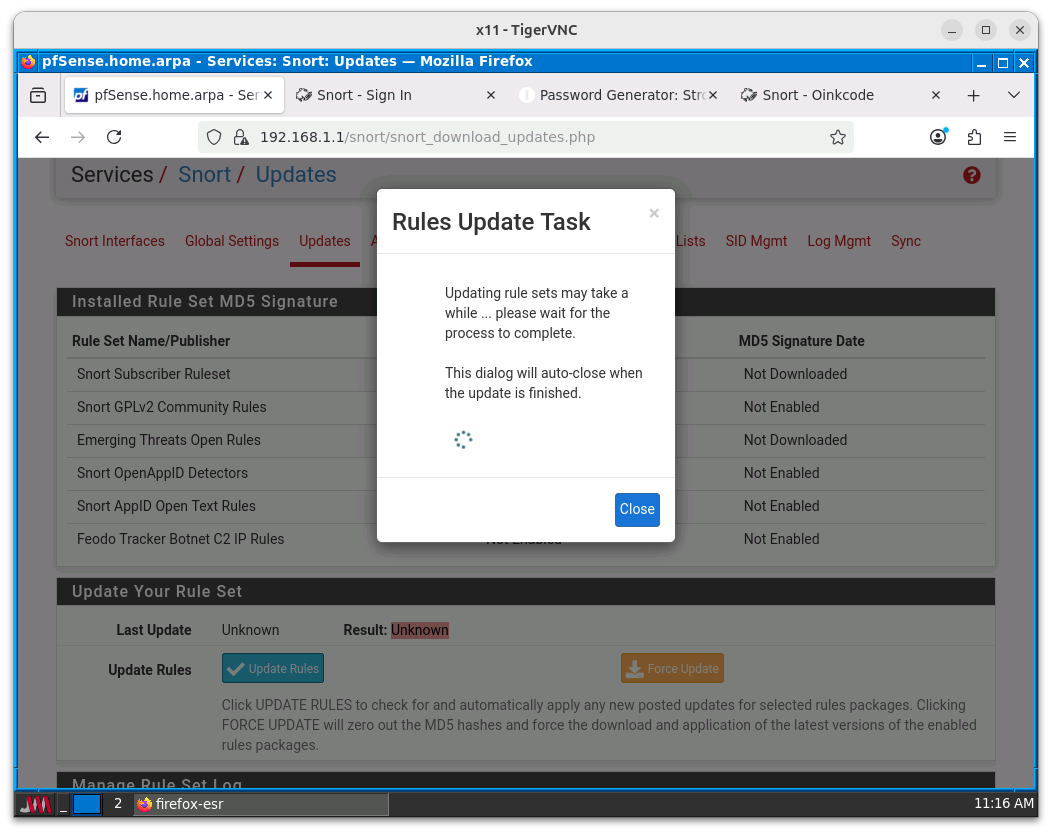Select the Feodo Tracker Botnet C2 IP Rules text
The height and width of the screenshot is (834, 1052).
[180, 539]
